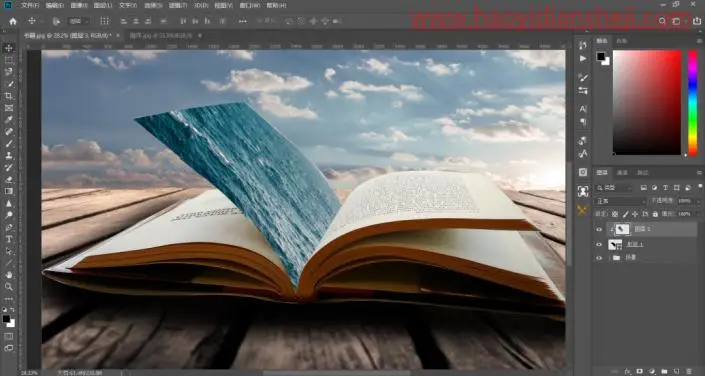Viewport: 705px width, 376px height.
Task: Select the Move tool in left toolbar
Action: click(9, 48)
